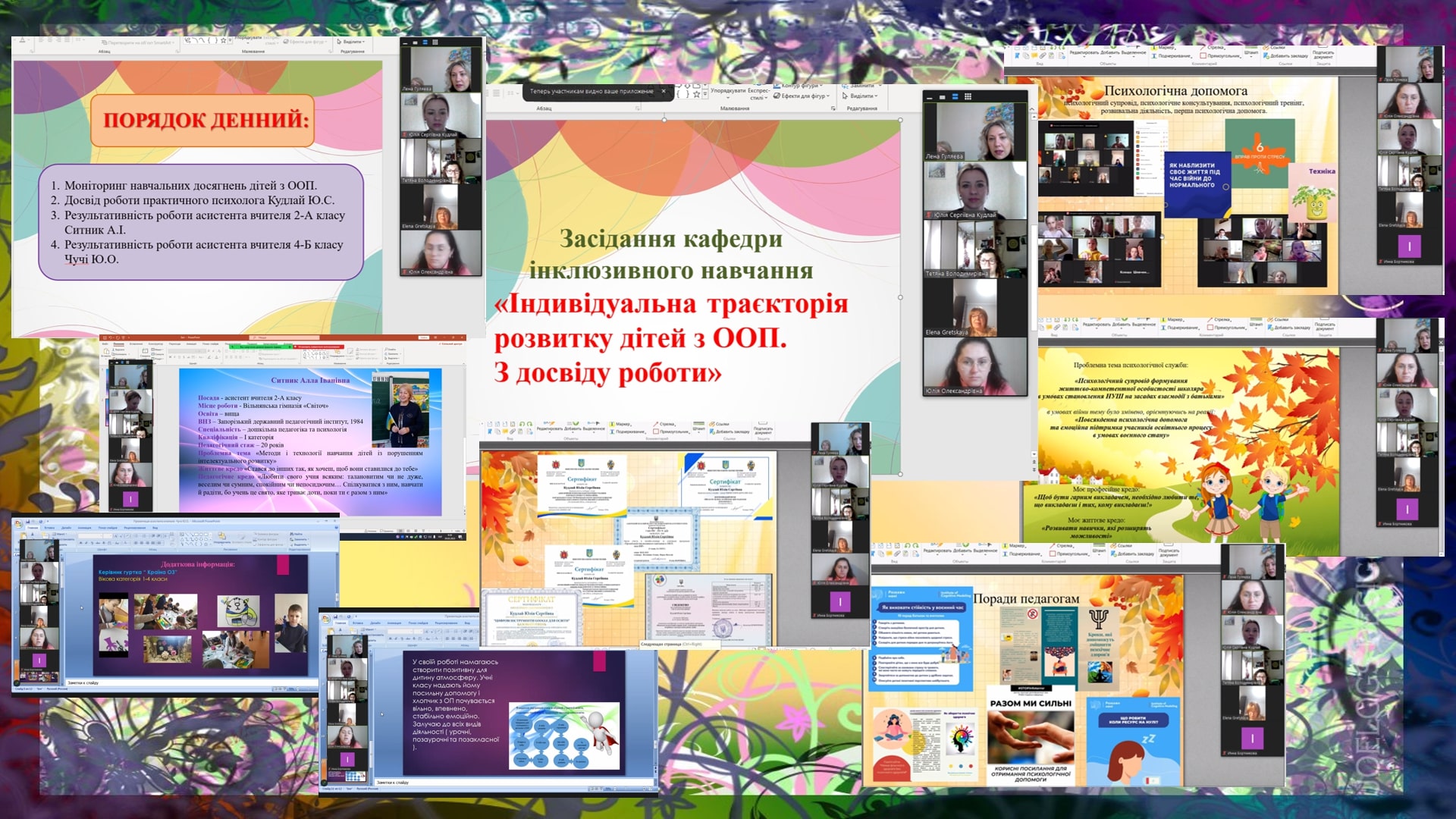Screen dimensions: 1456x819
Task: Click Штамп in the certificates window toolbar
Action: (x=699, y=426)
